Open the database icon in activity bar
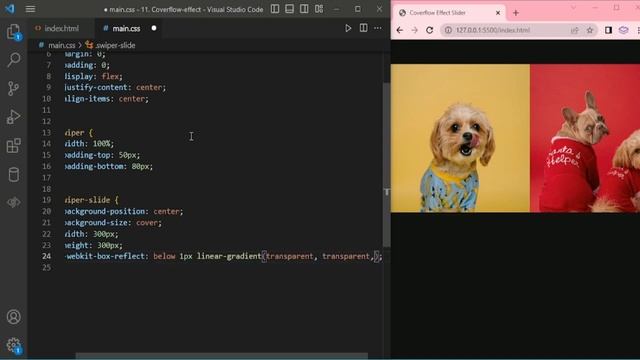Image resolution: width=640 pixels, height=360 pixels. click(13, 174)
